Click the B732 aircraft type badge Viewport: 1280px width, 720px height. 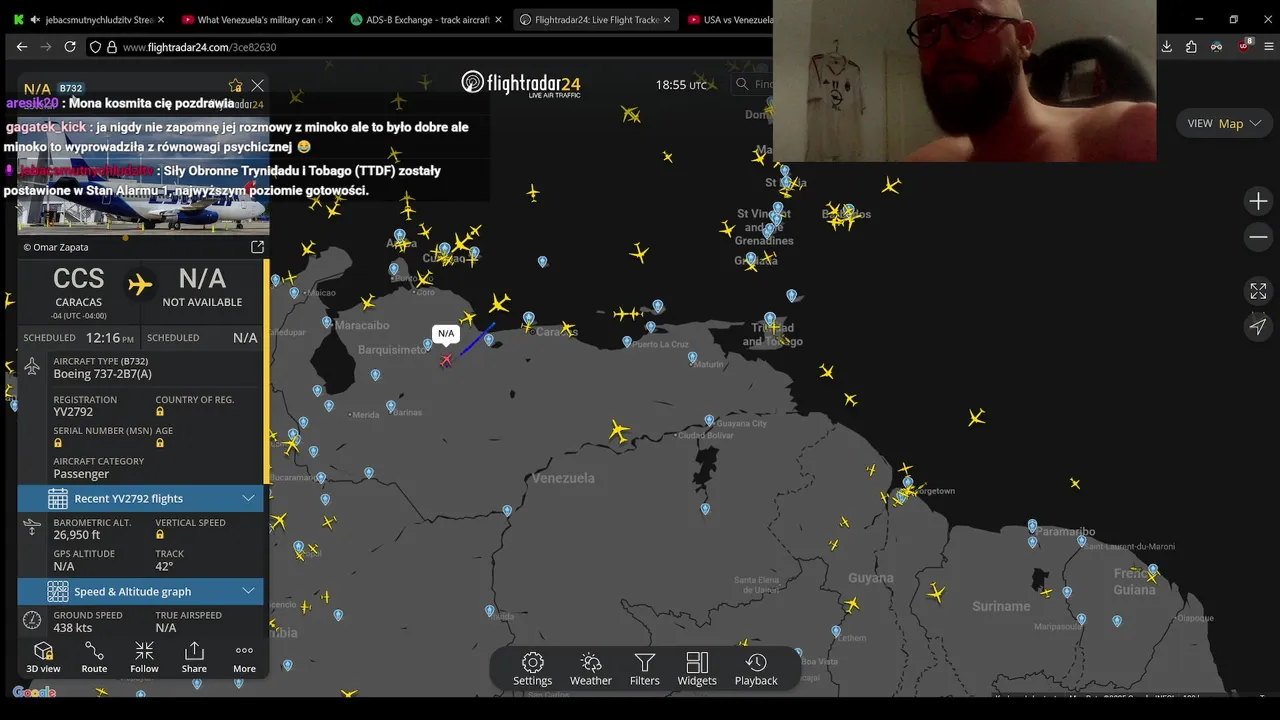[x=70, y=88]
